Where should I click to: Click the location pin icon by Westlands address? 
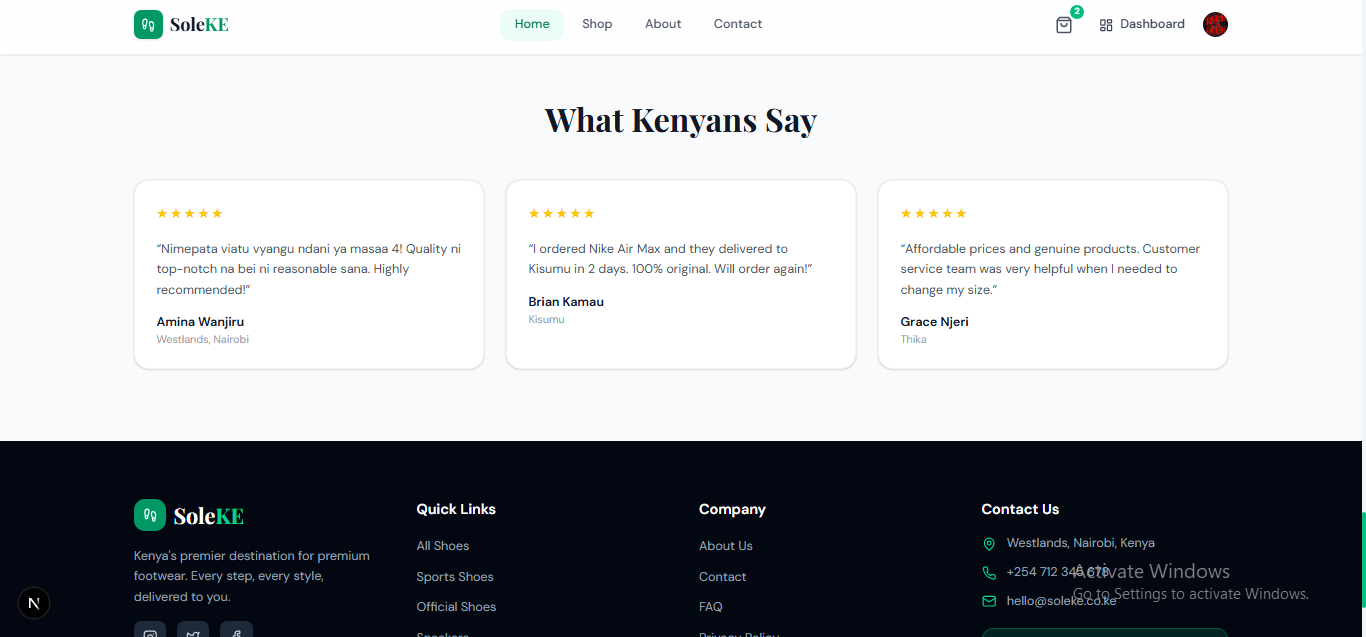tap(989, 544)
